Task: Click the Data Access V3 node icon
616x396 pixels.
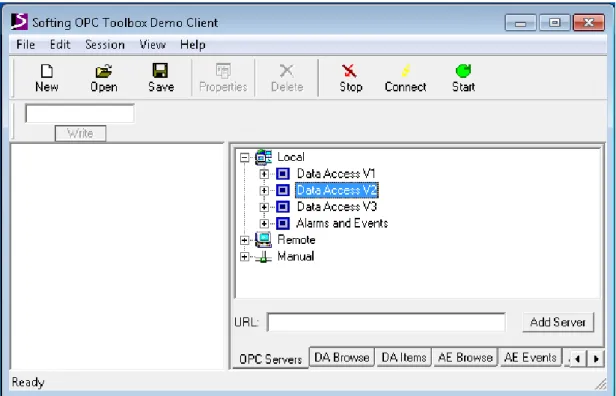Action: click(x=283, y=207)
